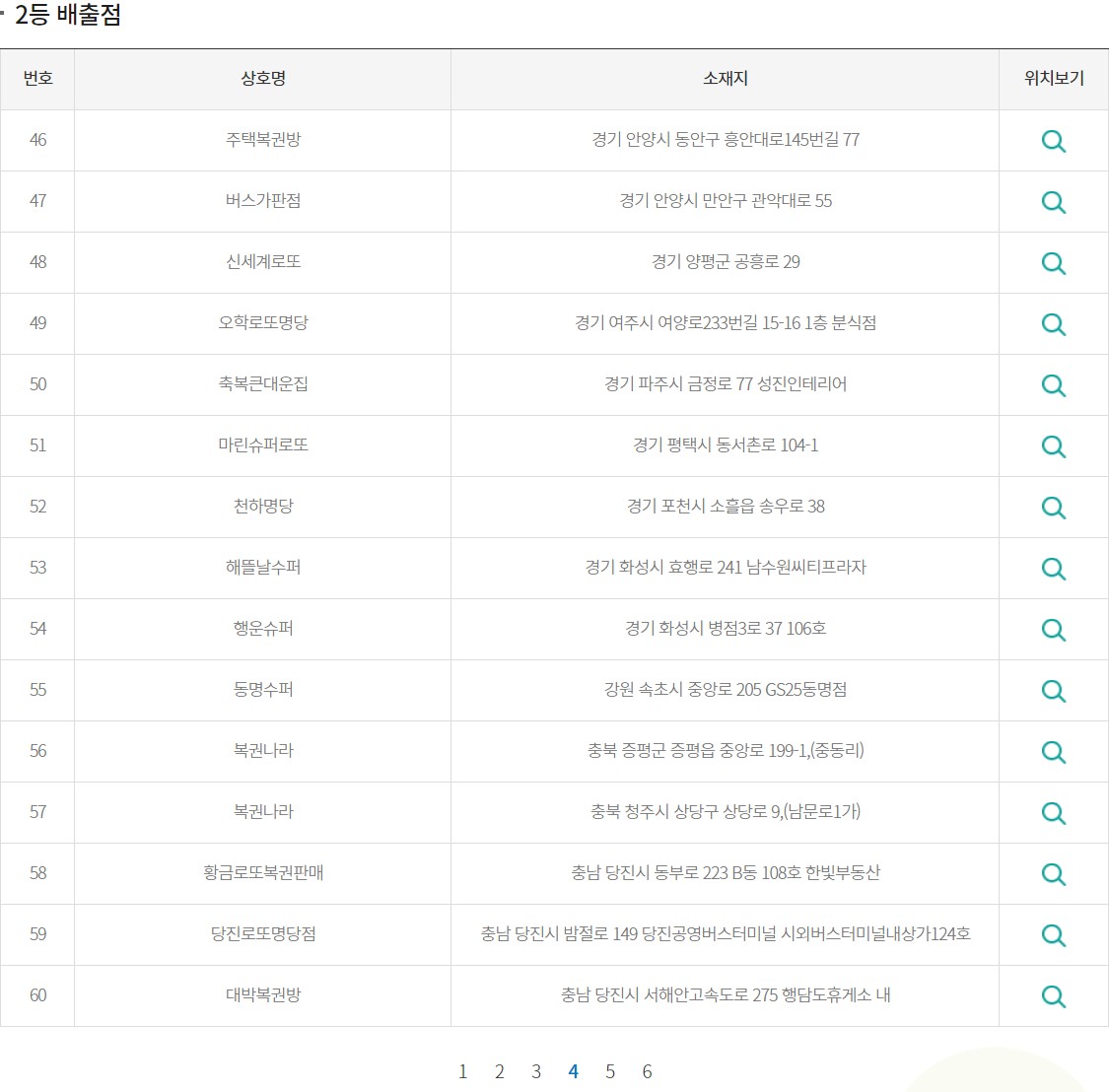Select store name 황금로또복권판매
Screen dimensions: 1109x1092
pyautogui.click(x=263, y=873)
